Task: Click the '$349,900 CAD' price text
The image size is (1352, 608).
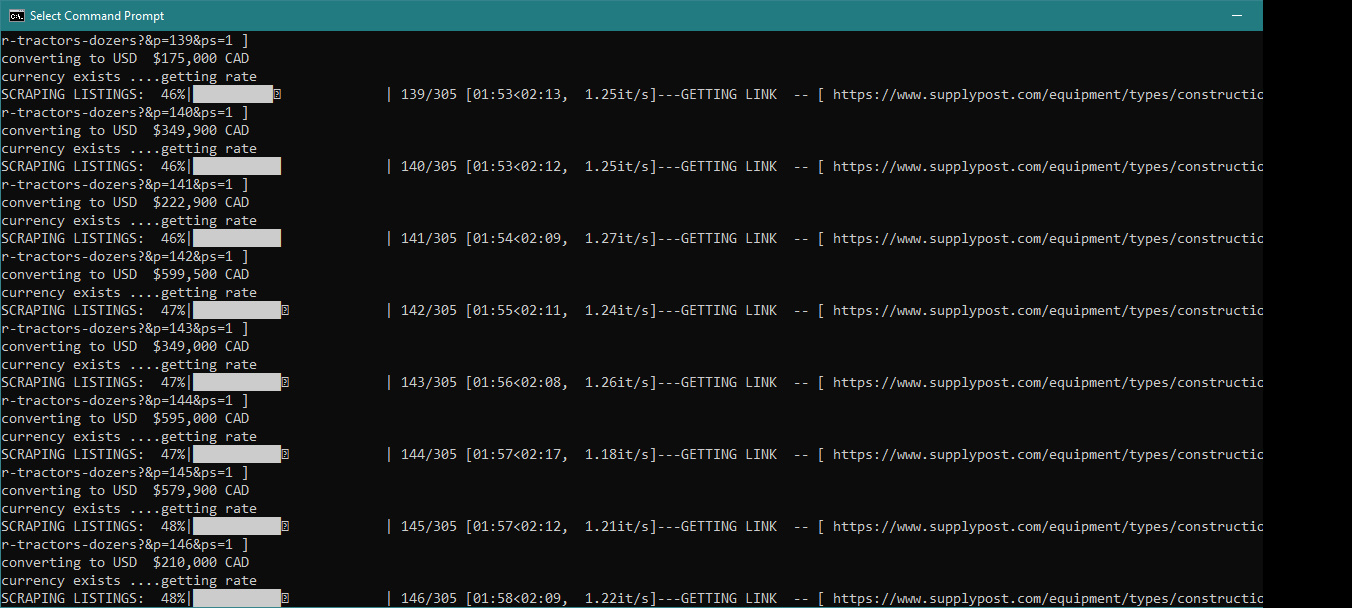Action: 201,131
